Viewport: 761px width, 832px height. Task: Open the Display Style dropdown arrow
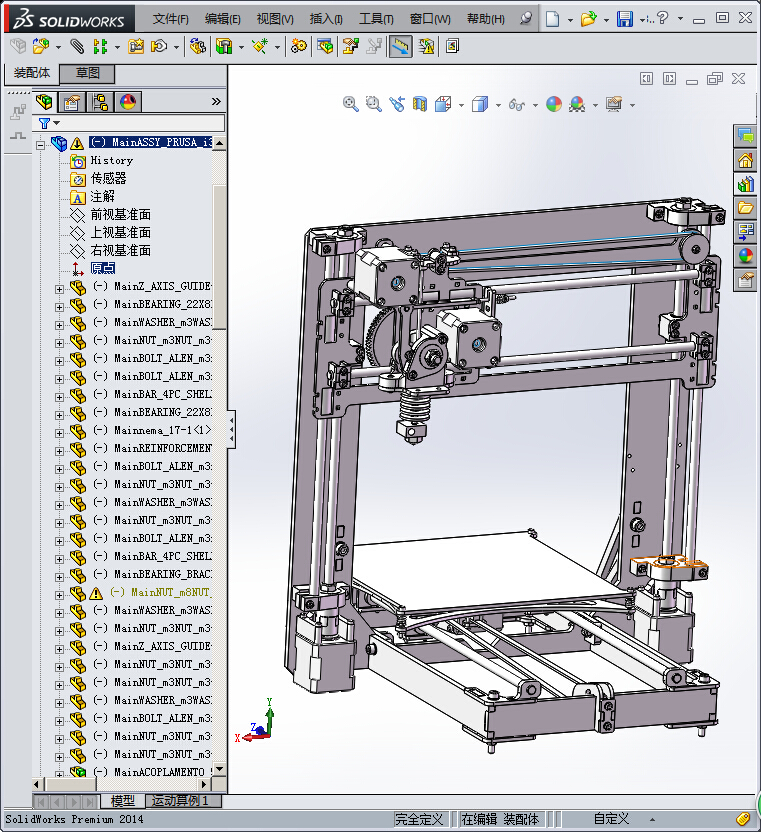[498, 105]
